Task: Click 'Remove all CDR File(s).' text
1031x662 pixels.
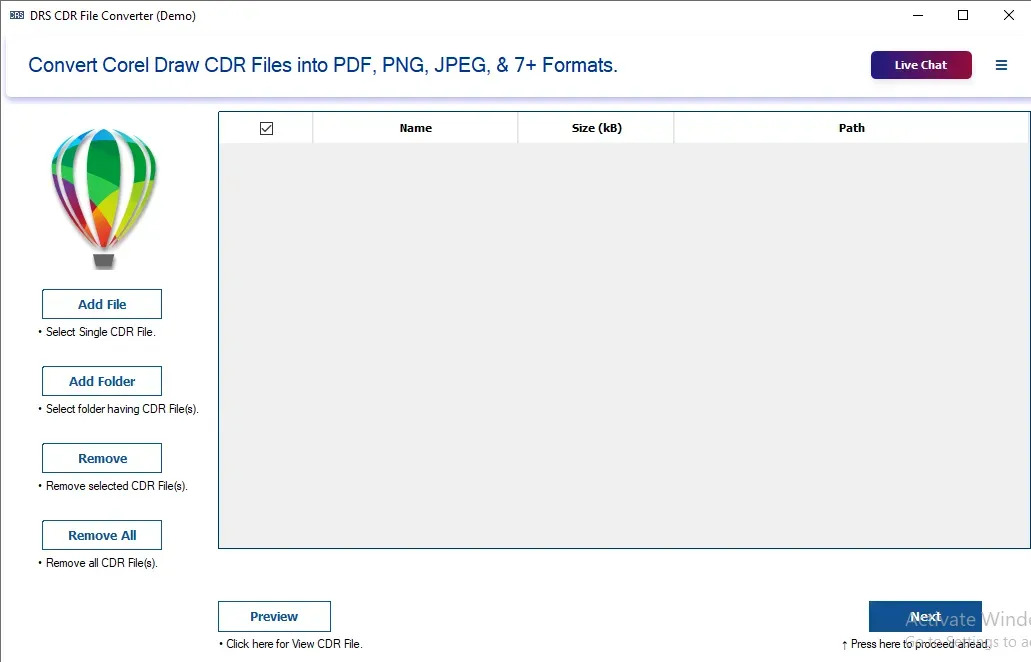Action: click(102, 563)
